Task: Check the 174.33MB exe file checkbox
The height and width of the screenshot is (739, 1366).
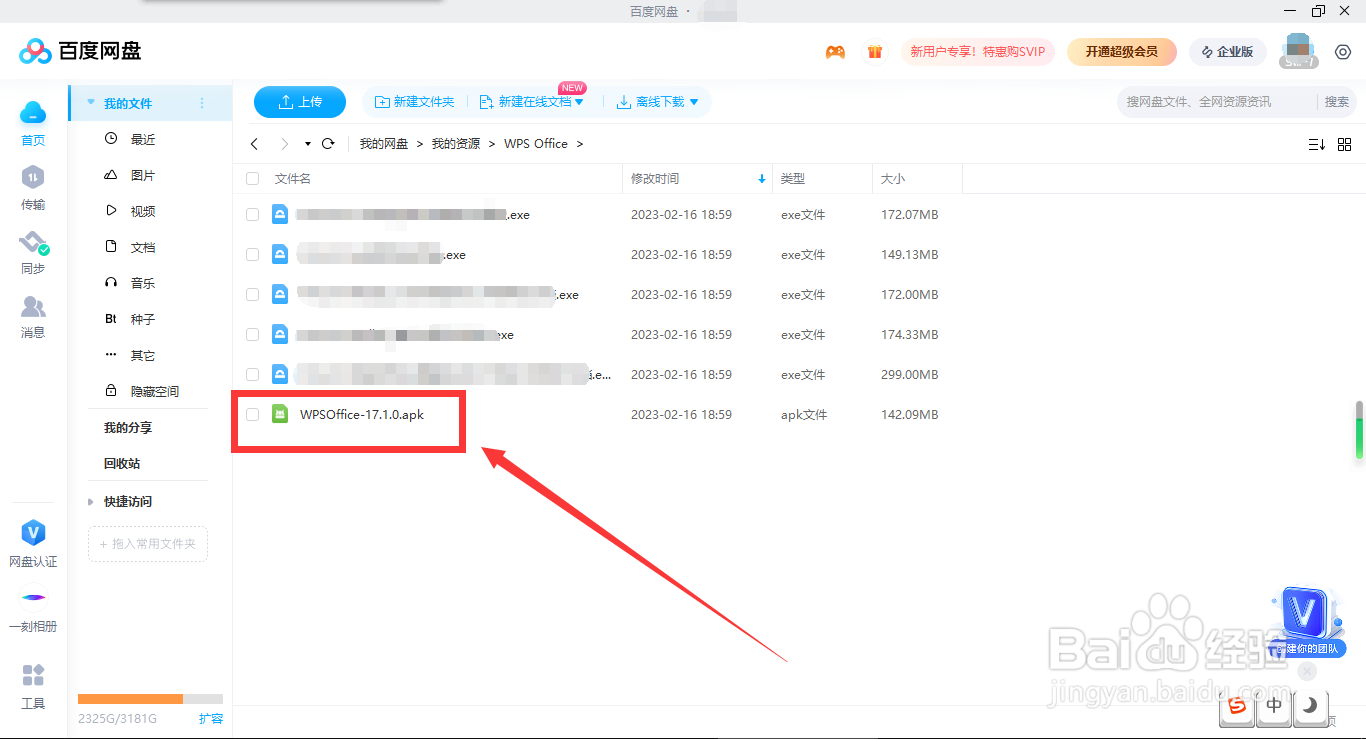Action: 253,335
